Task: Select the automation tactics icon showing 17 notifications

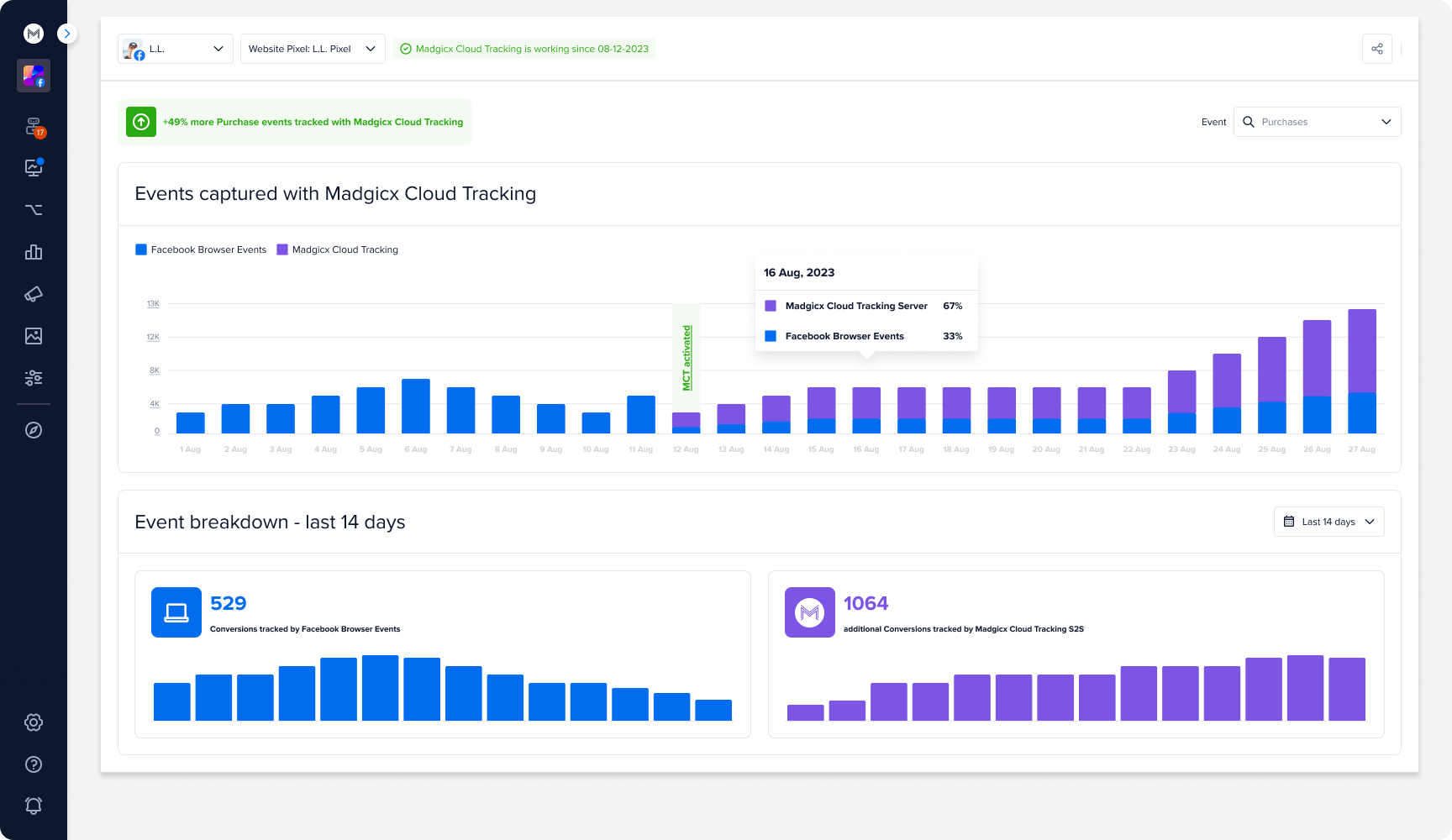Action: point(34,126)
